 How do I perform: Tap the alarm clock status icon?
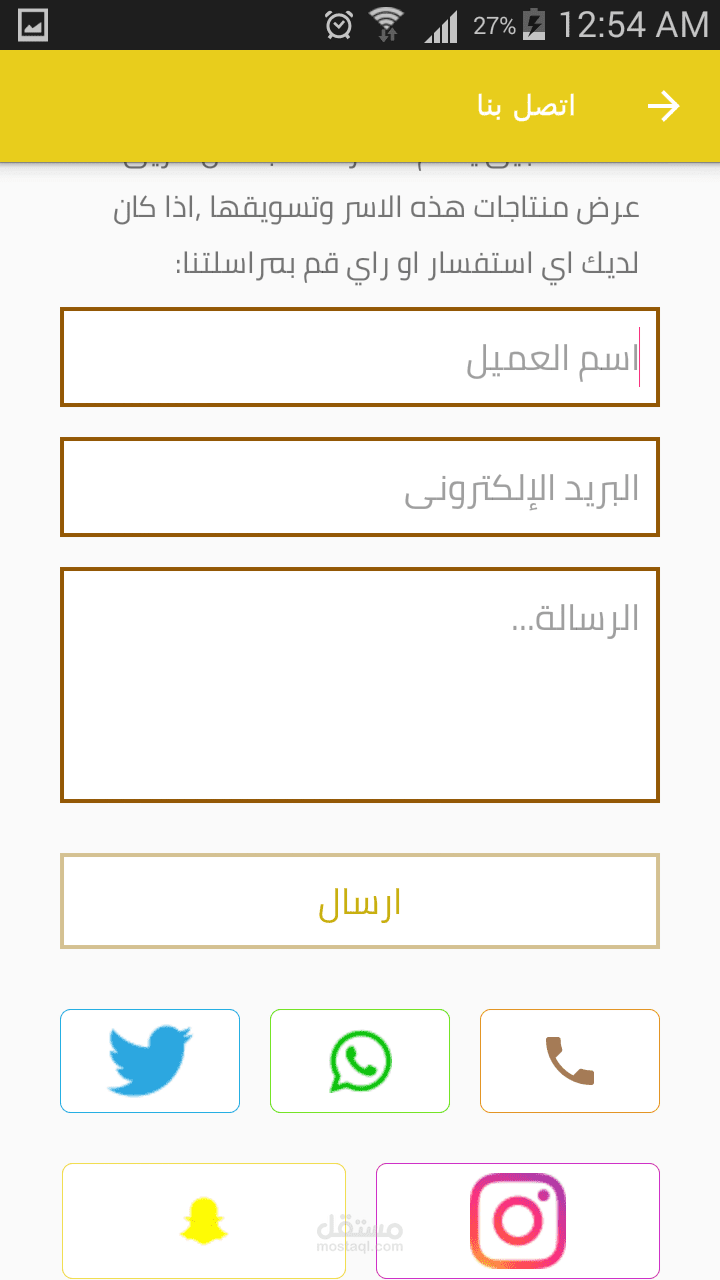point(339,25)
